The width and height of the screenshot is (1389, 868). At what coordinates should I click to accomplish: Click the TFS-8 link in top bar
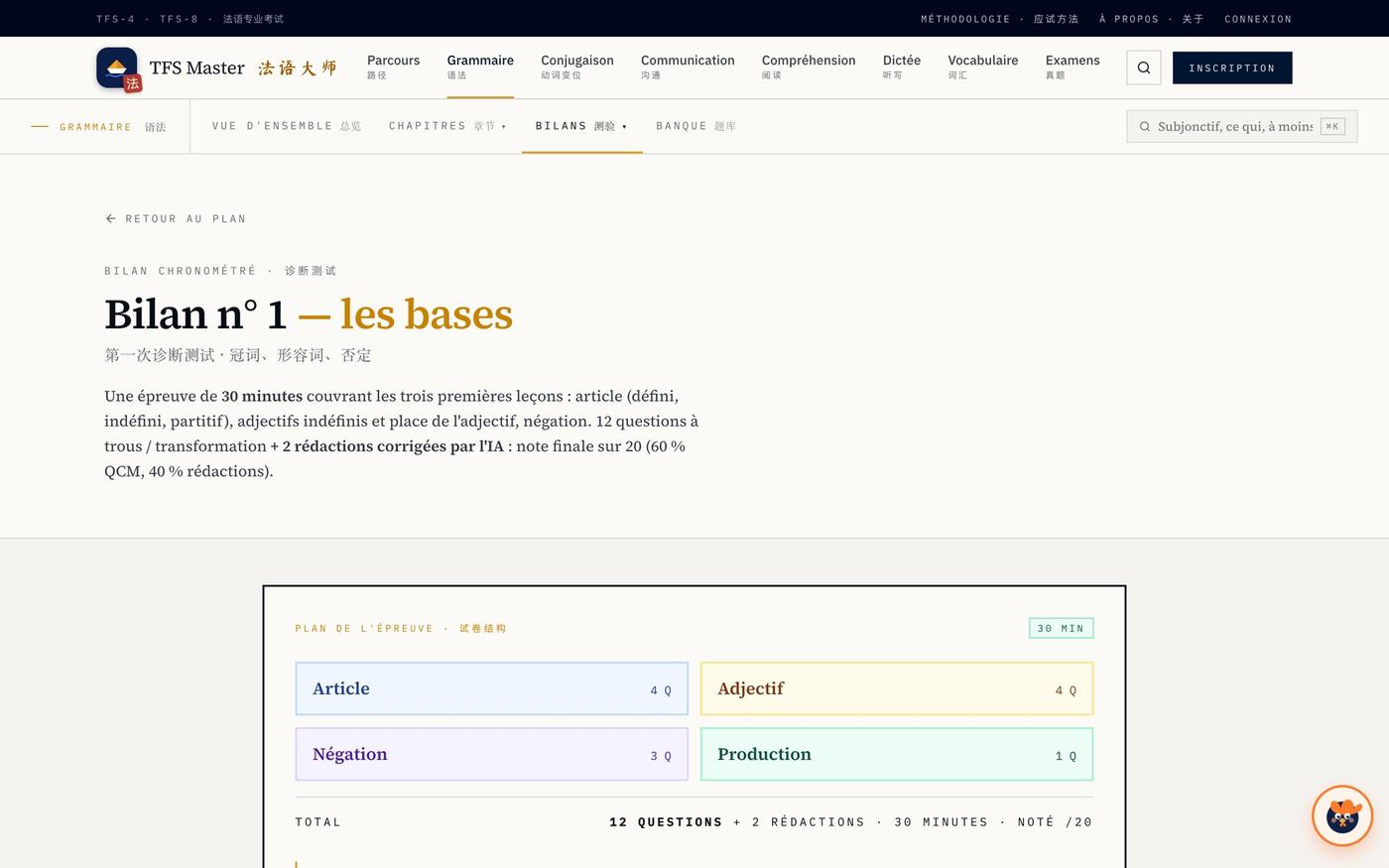179,19
